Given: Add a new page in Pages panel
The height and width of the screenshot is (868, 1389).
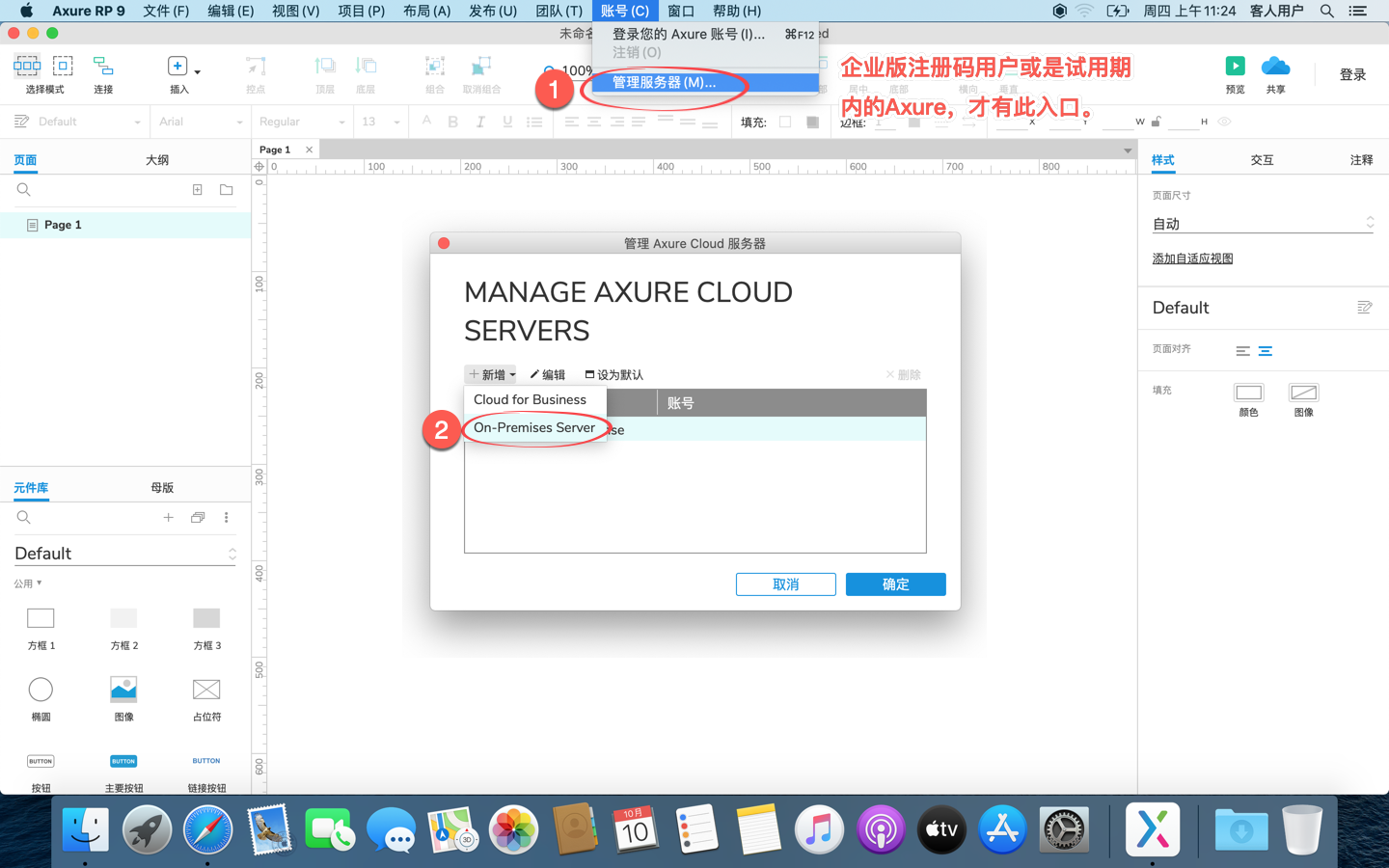Looking at the screenshot, I should 198,190.
